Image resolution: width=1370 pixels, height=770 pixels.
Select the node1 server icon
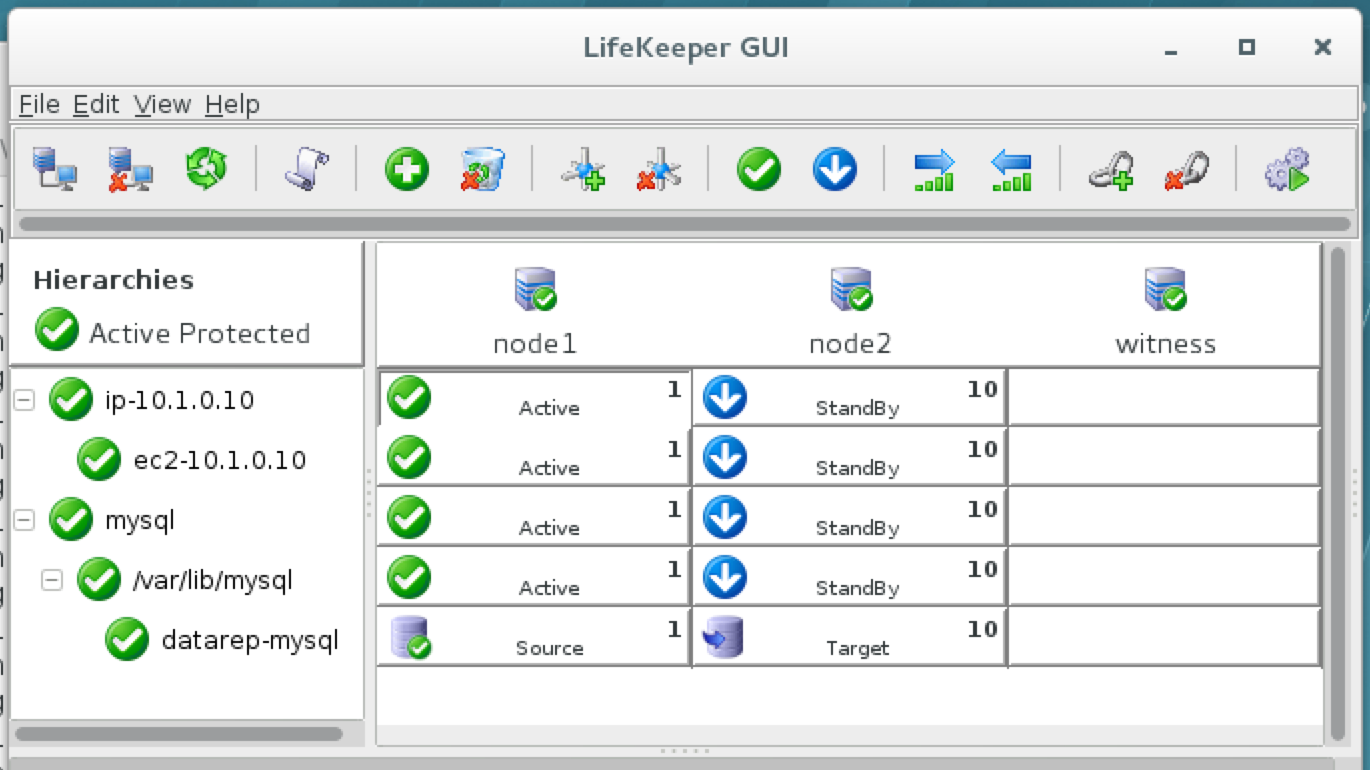click(x=535, y=289)
